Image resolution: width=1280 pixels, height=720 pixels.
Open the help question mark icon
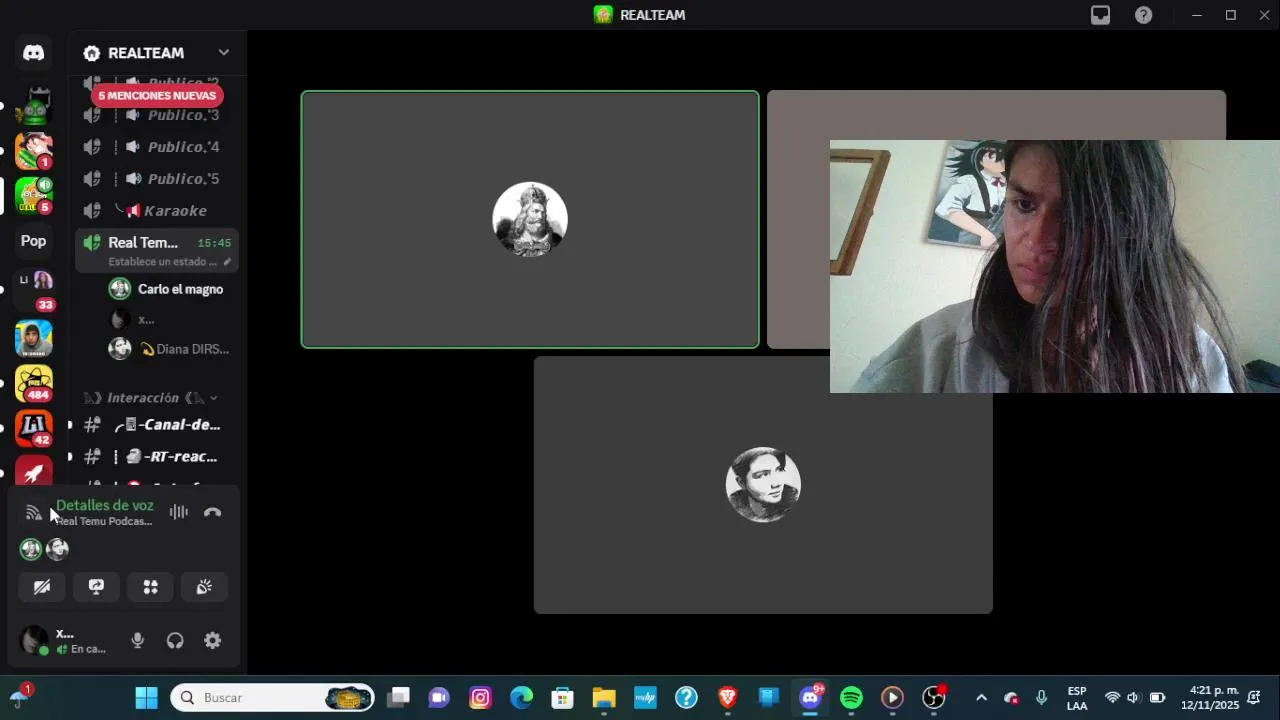[x=1143, y=15]
